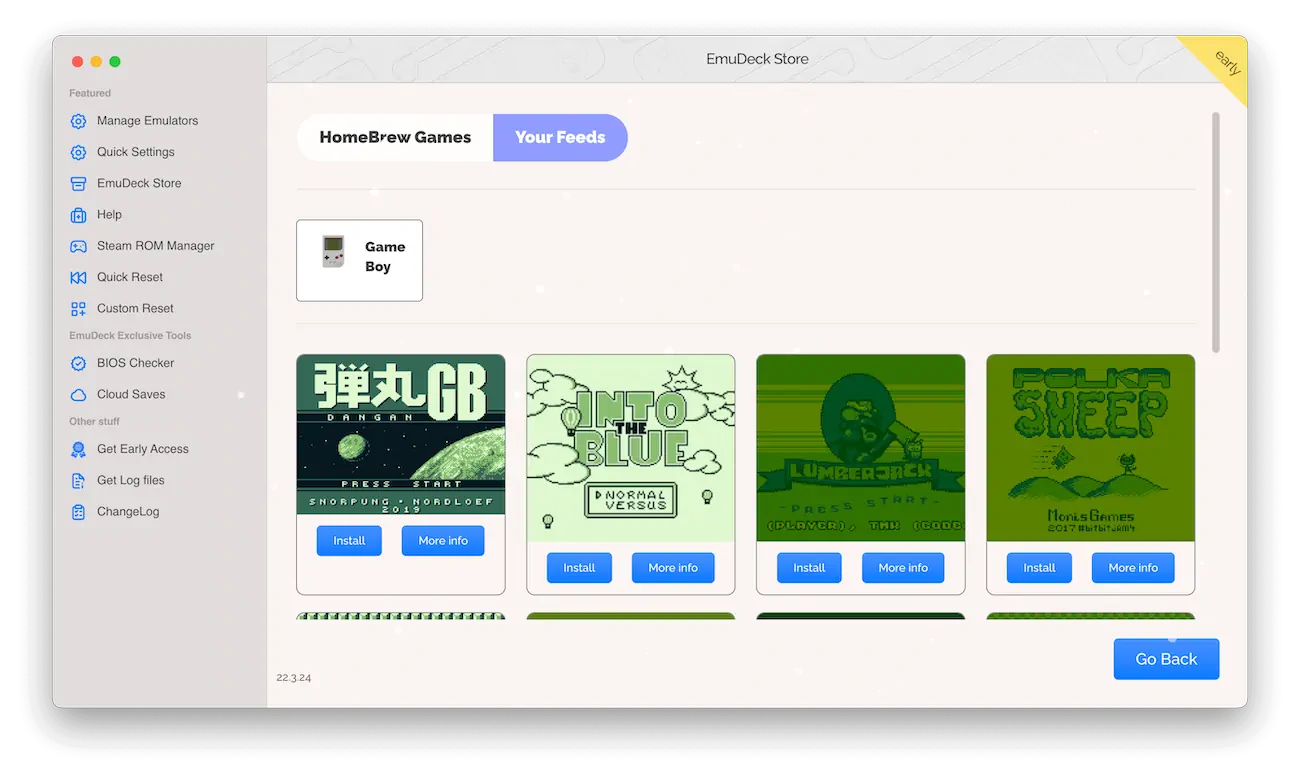This screenshot has width=1300, height=777.
Task: Click the version number 22.3.24
Action: point(294,678)
